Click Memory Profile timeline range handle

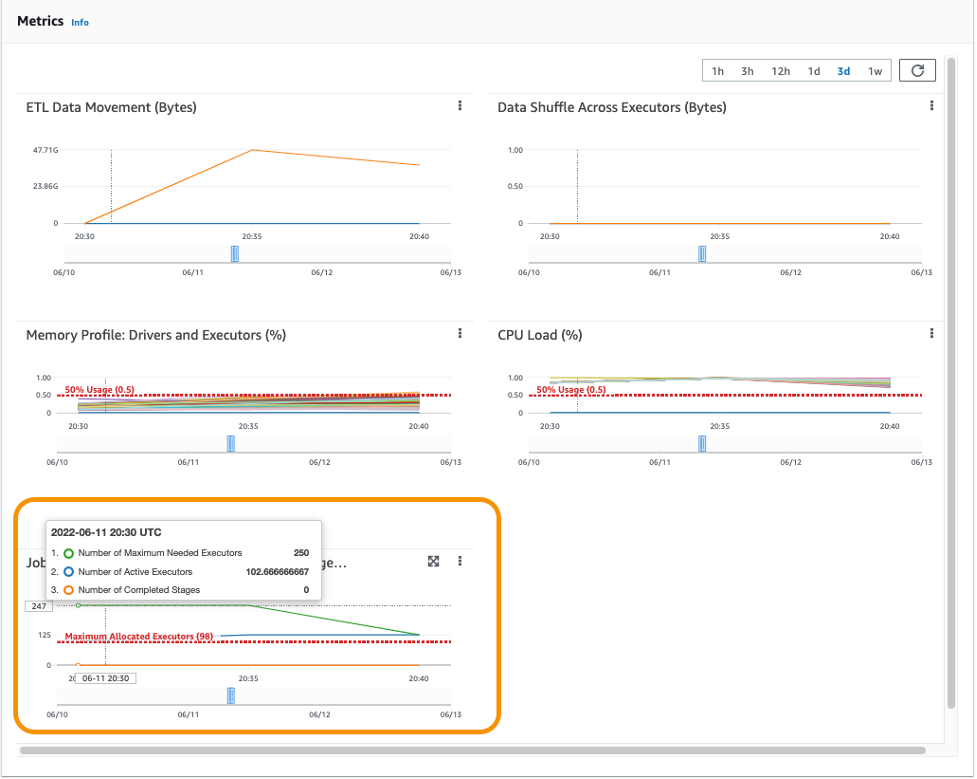231,444
